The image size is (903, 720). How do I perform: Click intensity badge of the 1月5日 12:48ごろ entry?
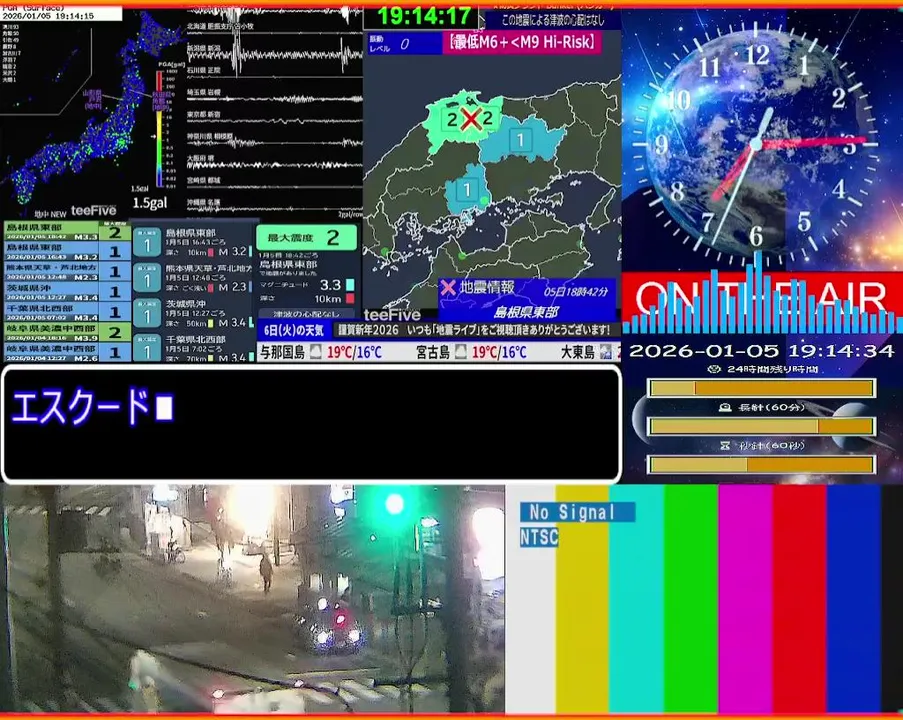coord(147,279)
